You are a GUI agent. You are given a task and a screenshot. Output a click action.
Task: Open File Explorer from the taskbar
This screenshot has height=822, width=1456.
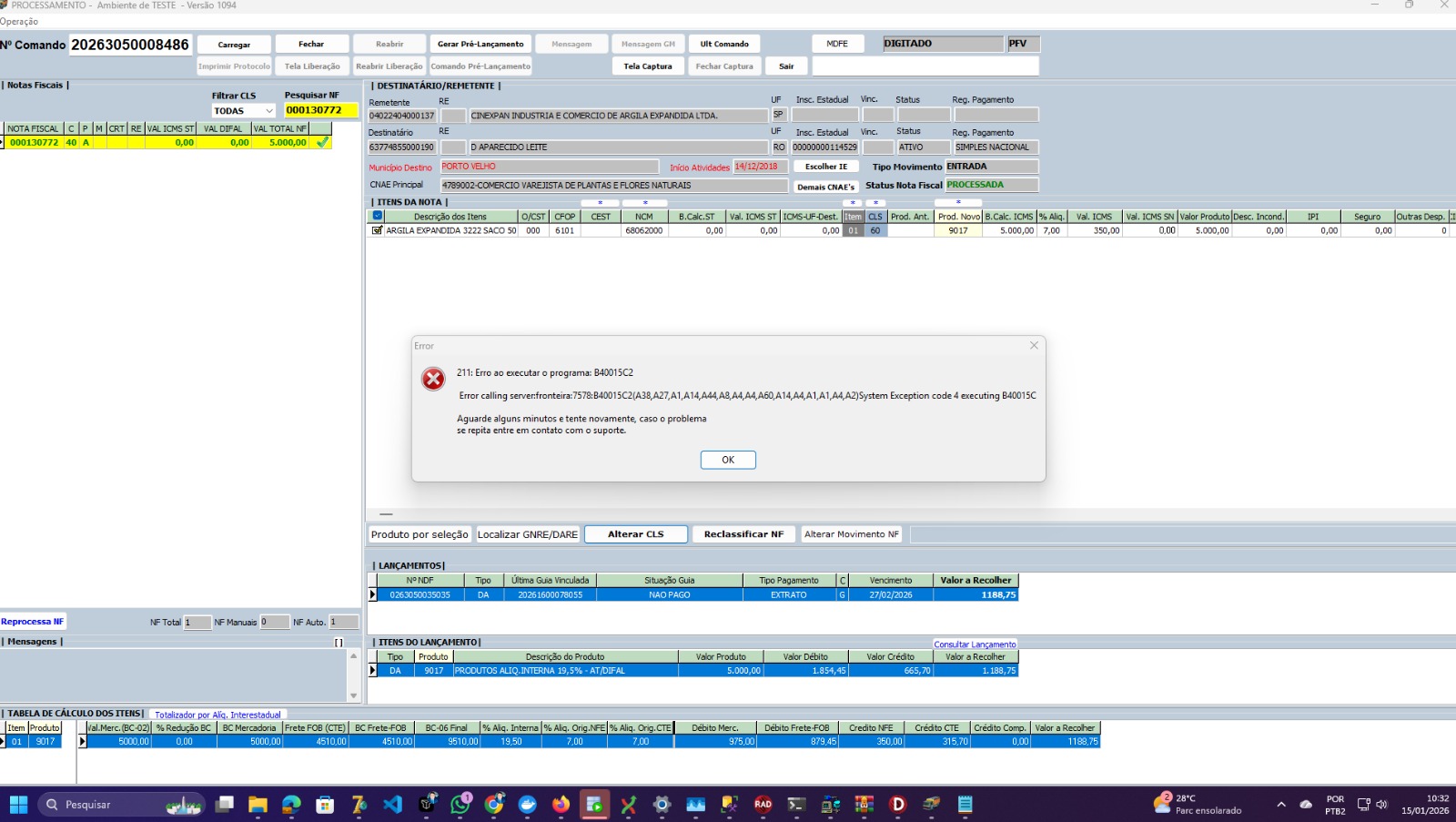pos(258,804)
